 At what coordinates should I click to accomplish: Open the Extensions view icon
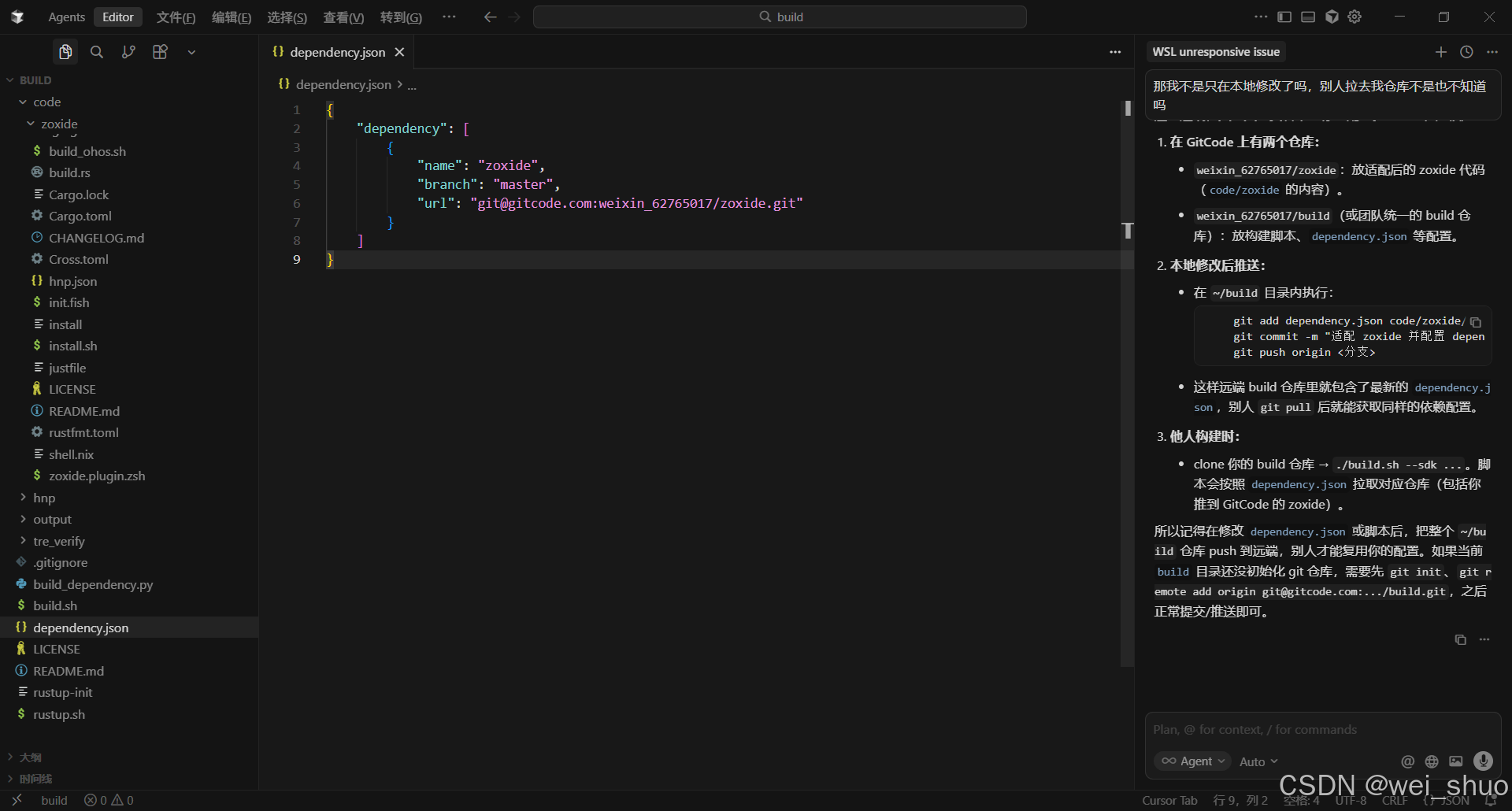coord(160,52)
